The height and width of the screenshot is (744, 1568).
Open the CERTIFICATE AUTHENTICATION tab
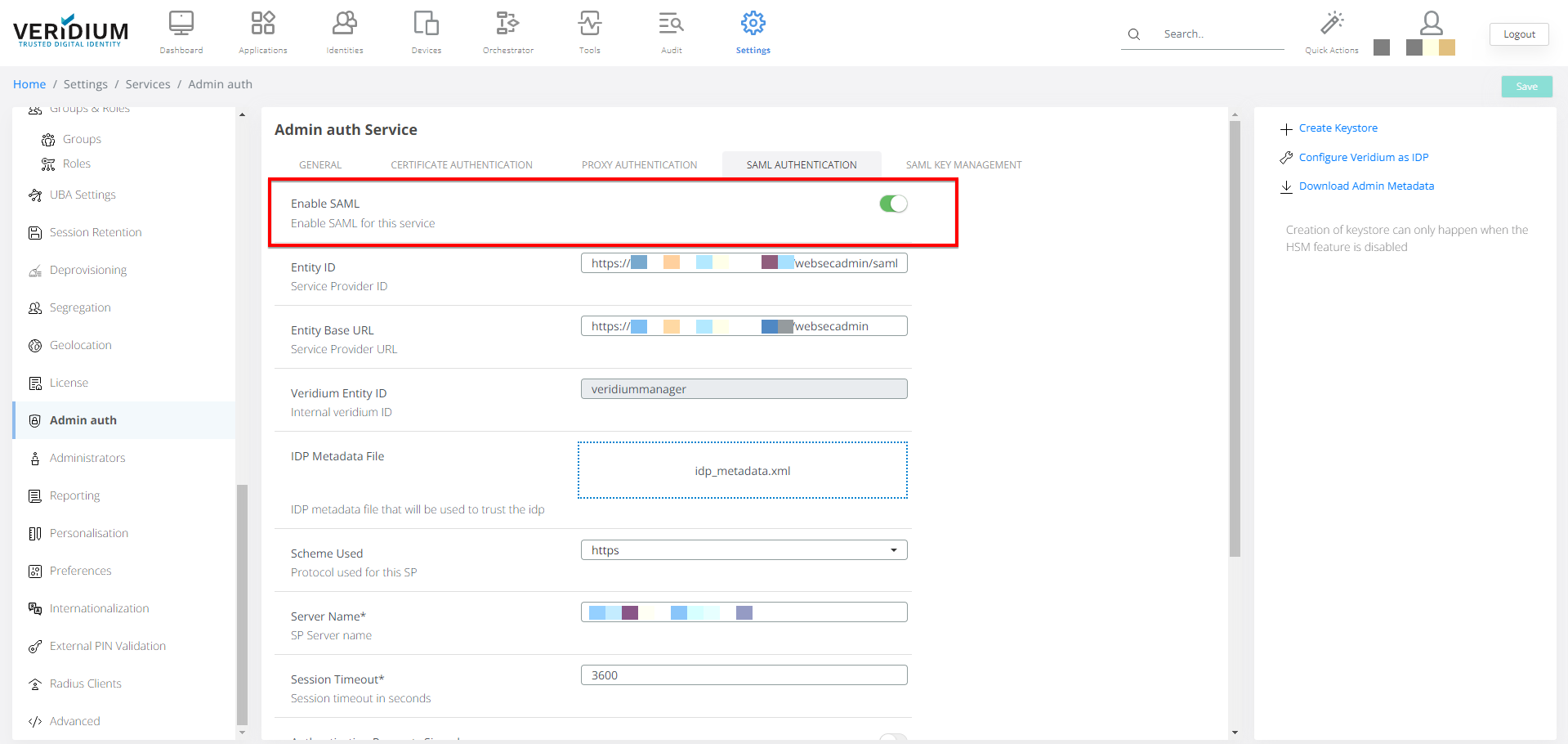[x=461, y=164]
